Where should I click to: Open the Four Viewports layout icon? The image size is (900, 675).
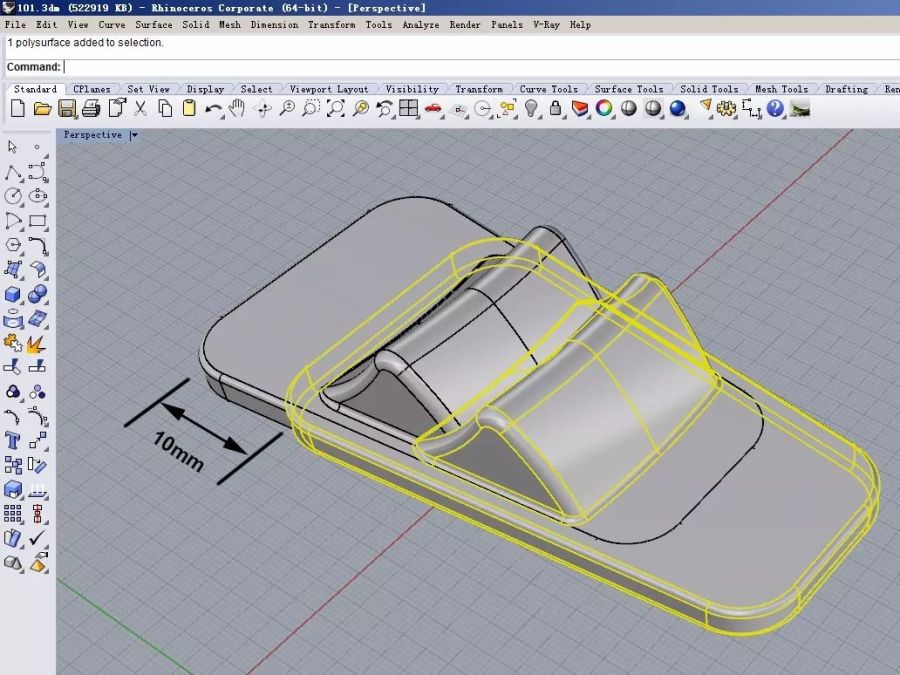pos(408,109)
